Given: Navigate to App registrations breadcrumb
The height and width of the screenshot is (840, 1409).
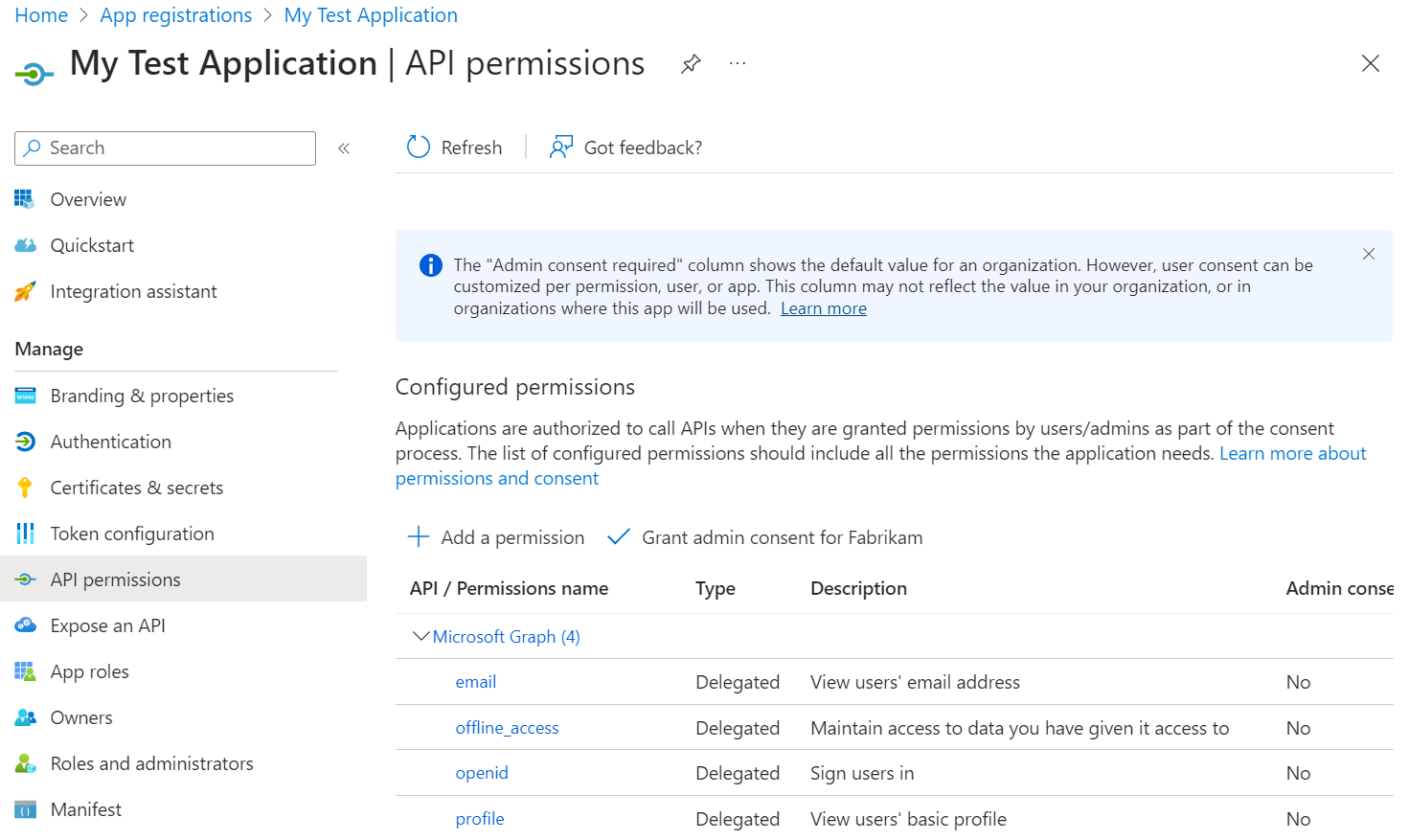Looking at the screenshot, I should click(176, 15).
